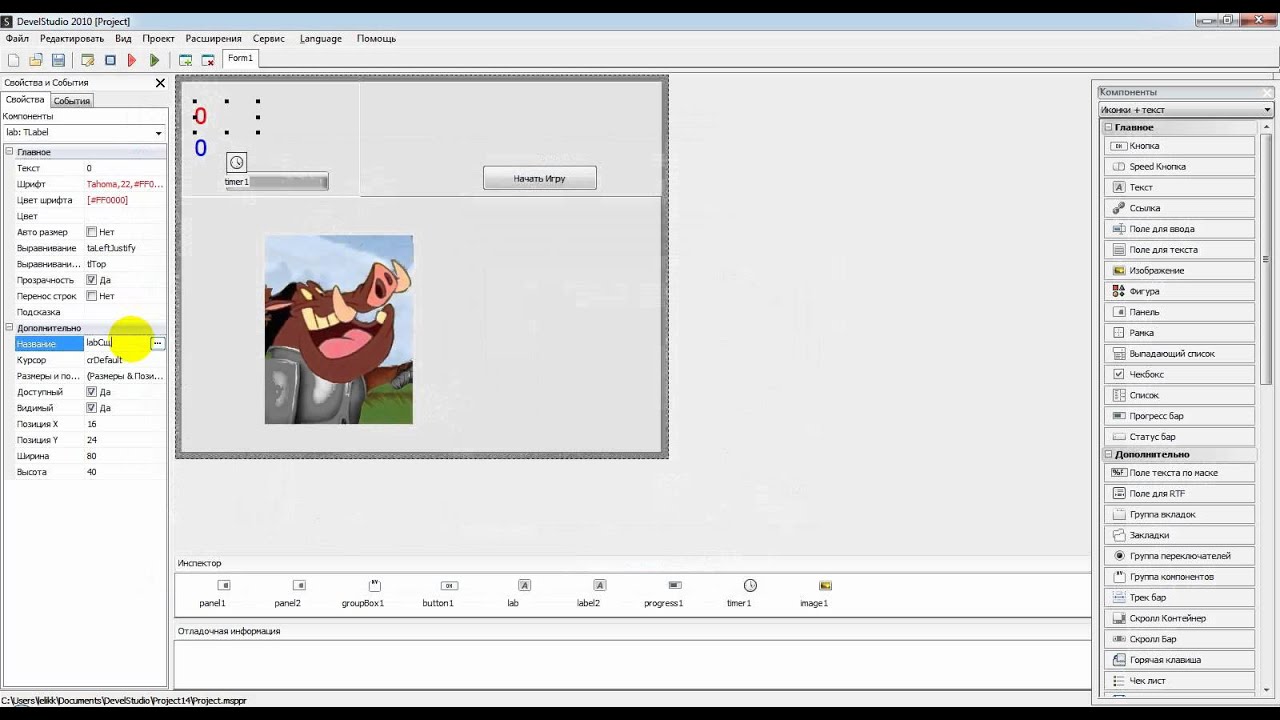Select panel2 in the inspector

click(288, 593)
